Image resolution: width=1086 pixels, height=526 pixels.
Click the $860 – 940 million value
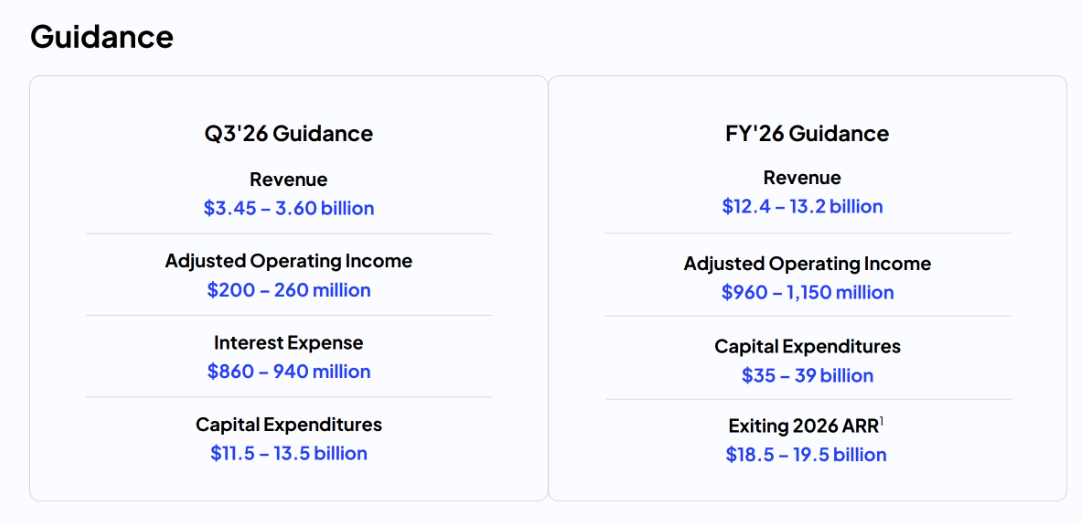click(289, 371)
